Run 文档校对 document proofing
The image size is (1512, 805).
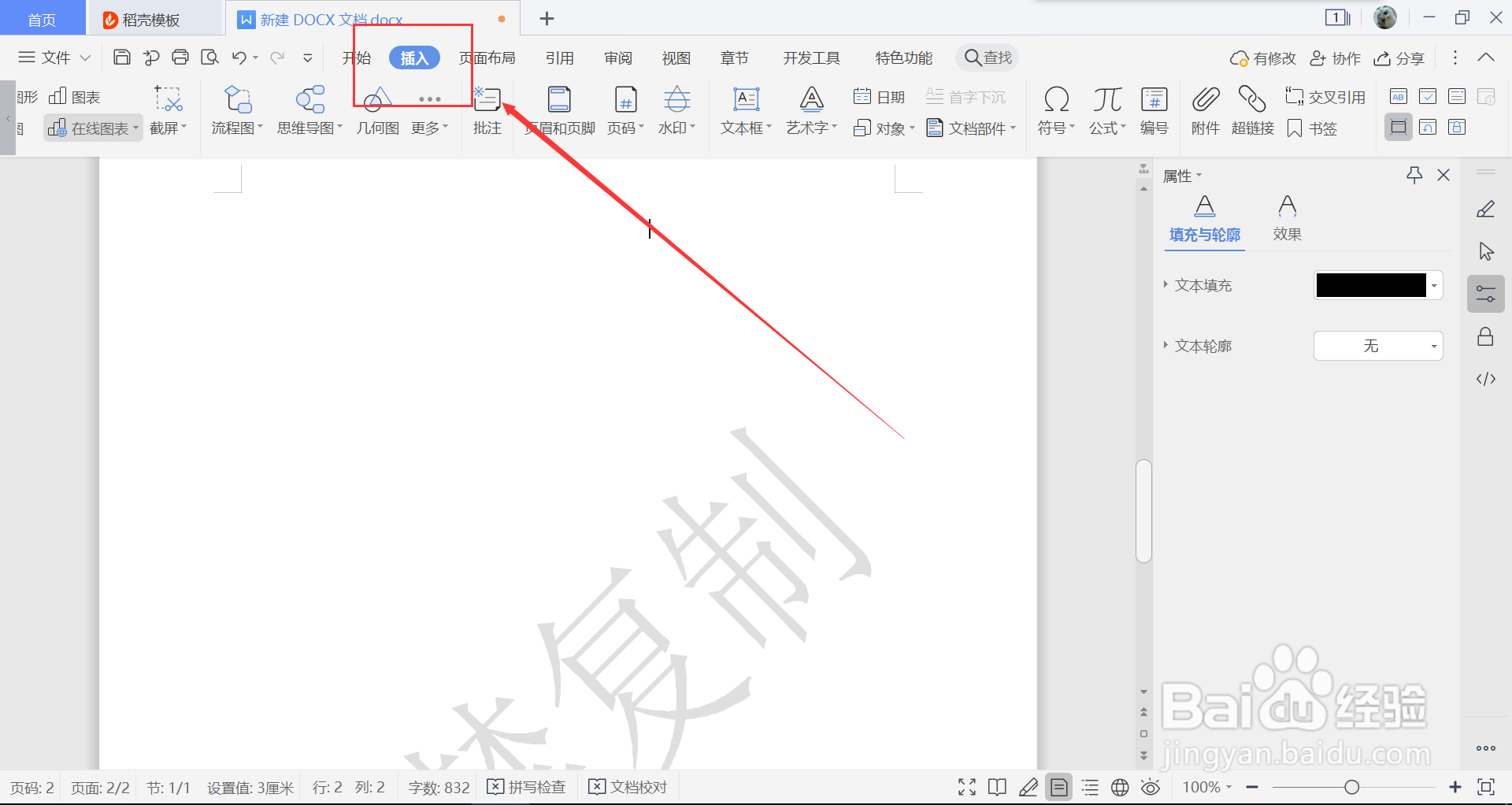coord(628,787)
